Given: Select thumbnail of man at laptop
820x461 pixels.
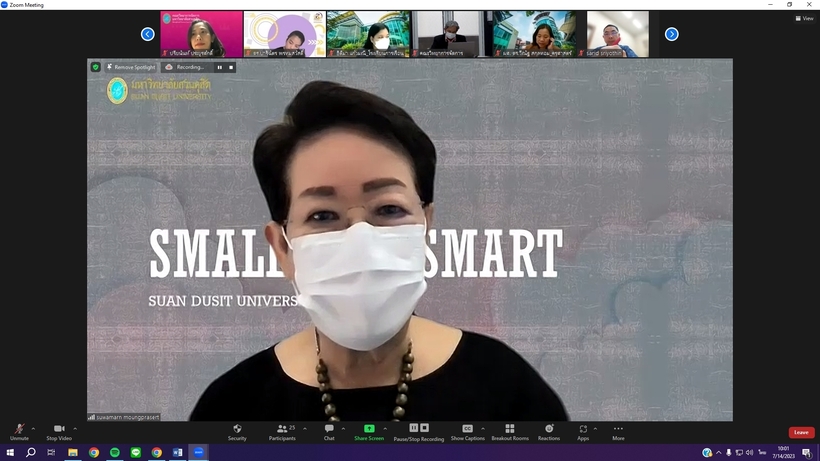Looking at the screenshot, I should click(451, 34).
